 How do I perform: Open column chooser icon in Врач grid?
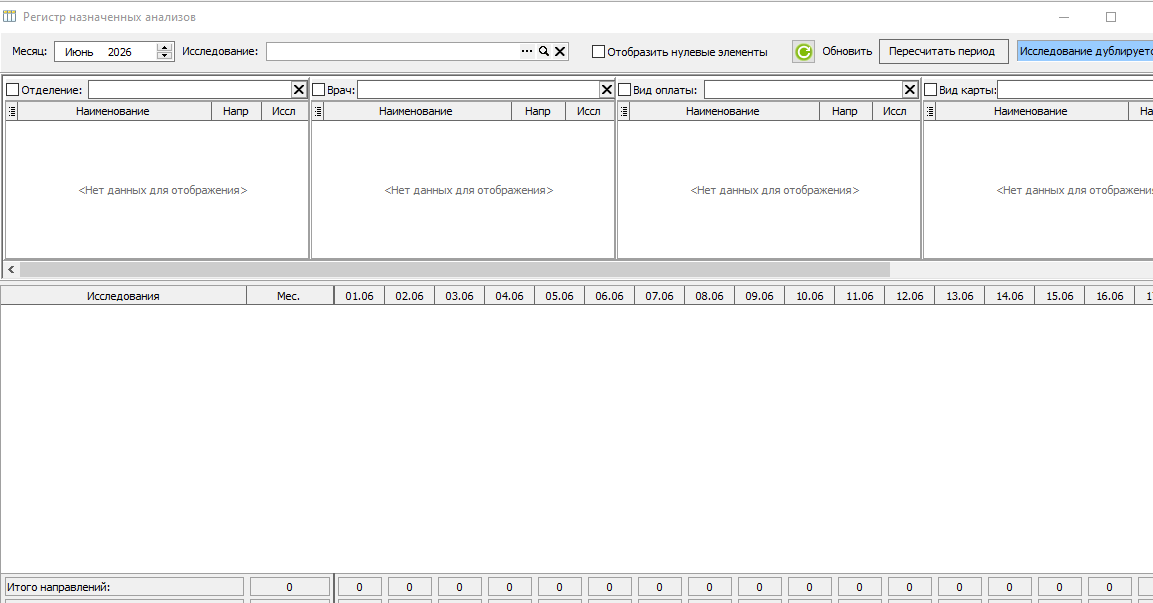click(x=318, y=111)
